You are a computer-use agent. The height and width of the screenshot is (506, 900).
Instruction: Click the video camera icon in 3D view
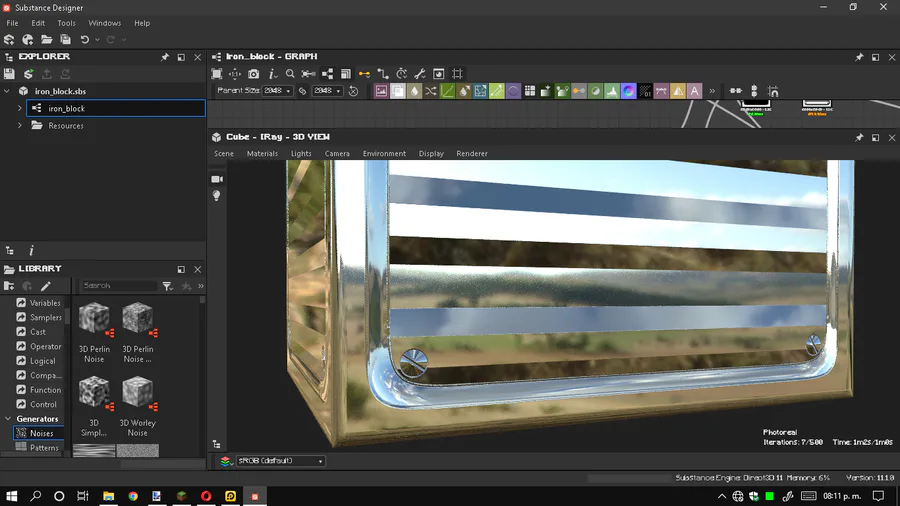pos(217,179)
